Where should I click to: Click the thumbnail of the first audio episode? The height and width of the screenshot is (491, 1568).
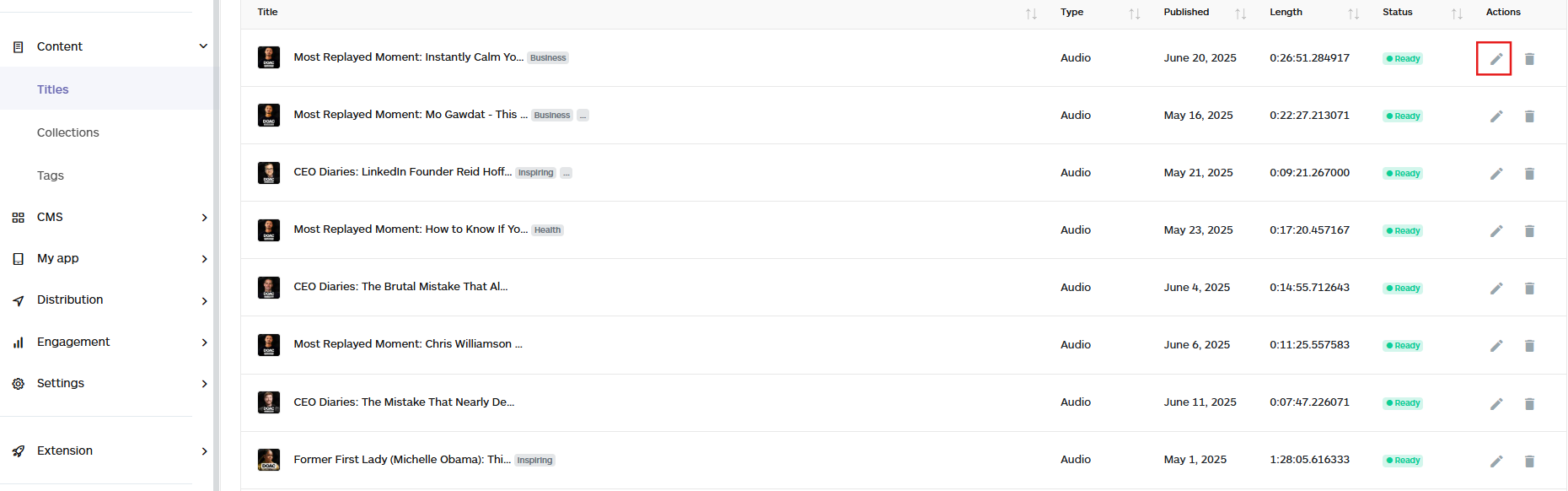(x=268, y=57)
